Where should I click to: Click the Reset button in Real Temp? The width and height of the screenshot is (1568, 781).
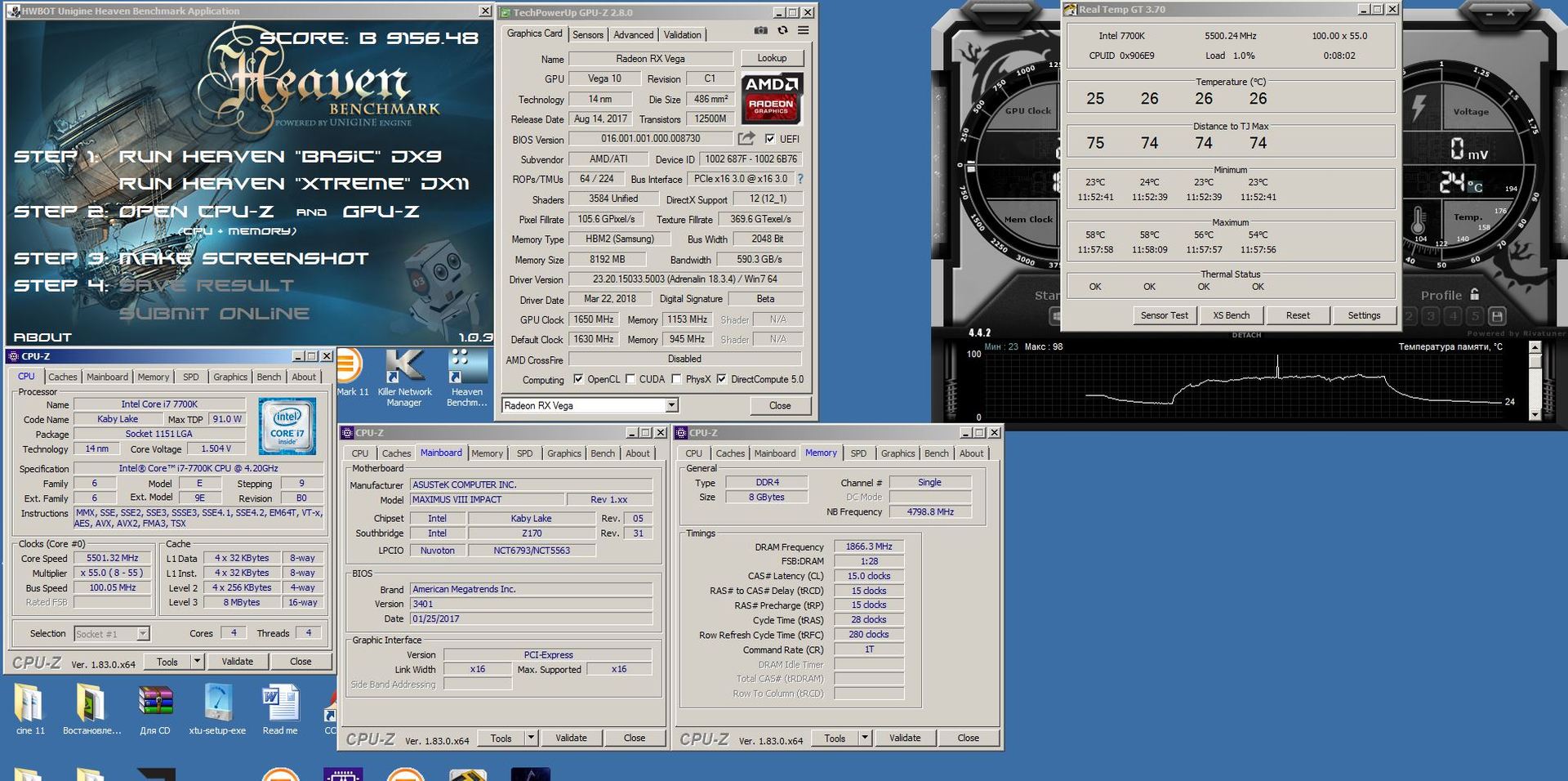(1298, 315)
